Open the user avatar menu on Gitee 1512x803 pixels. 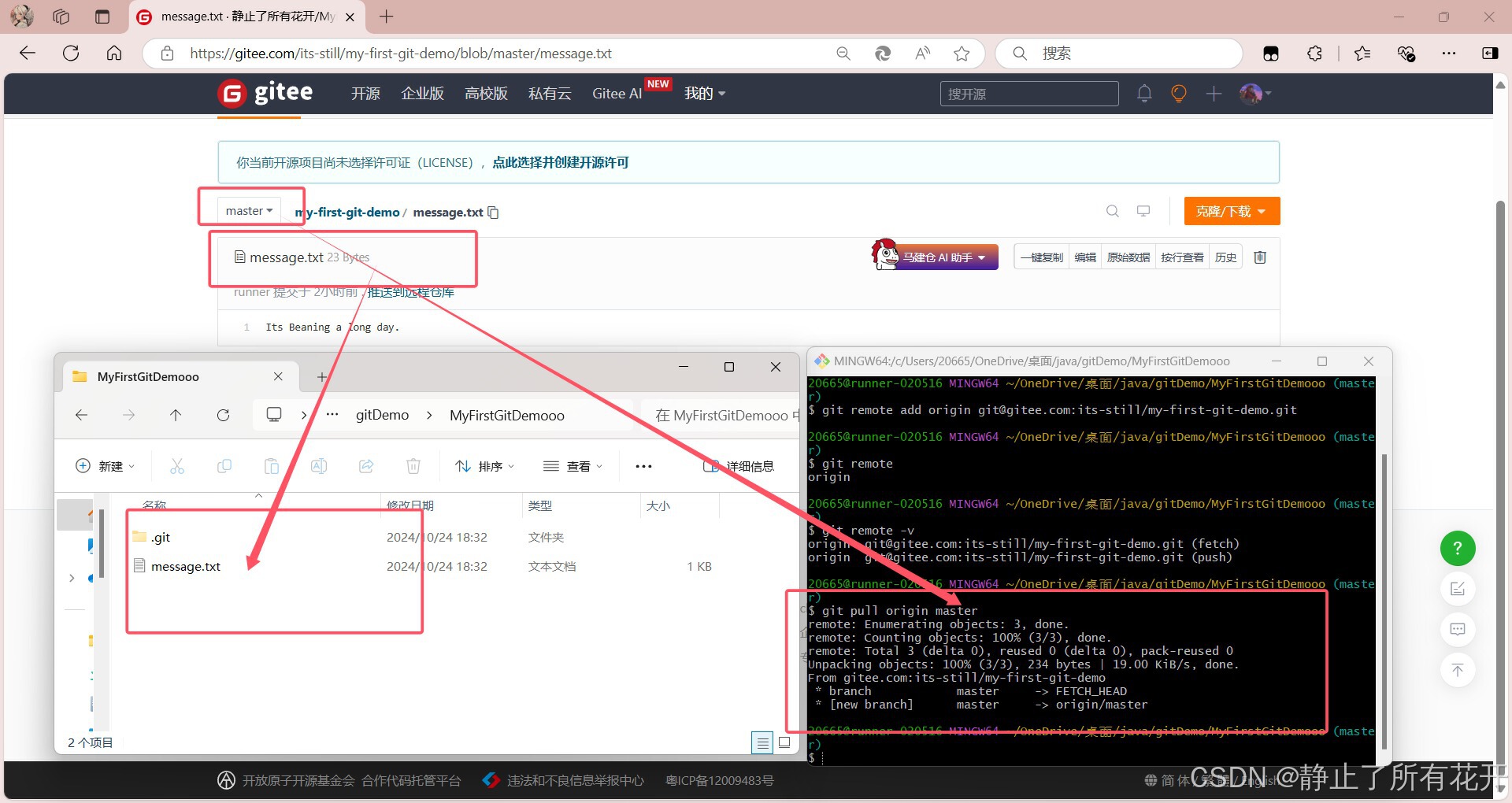pos(1255,94)
